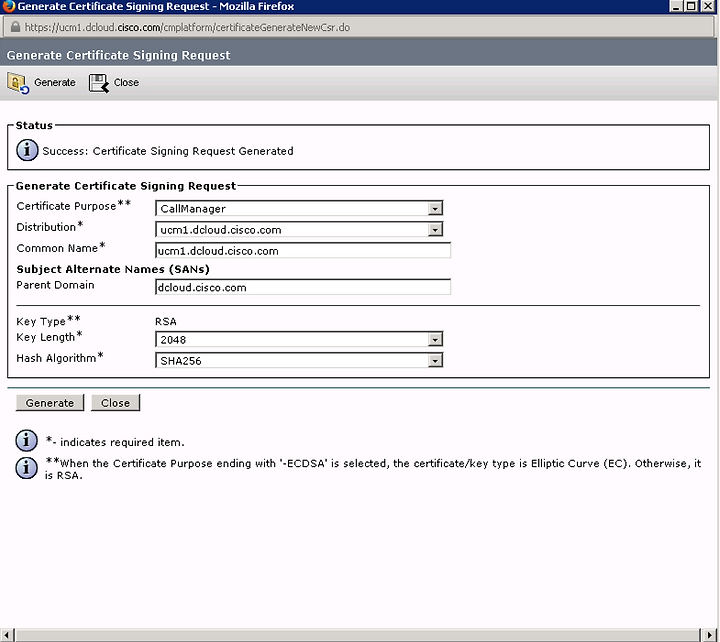
Task: Click the Close button below the form
Action: point(115,403)
